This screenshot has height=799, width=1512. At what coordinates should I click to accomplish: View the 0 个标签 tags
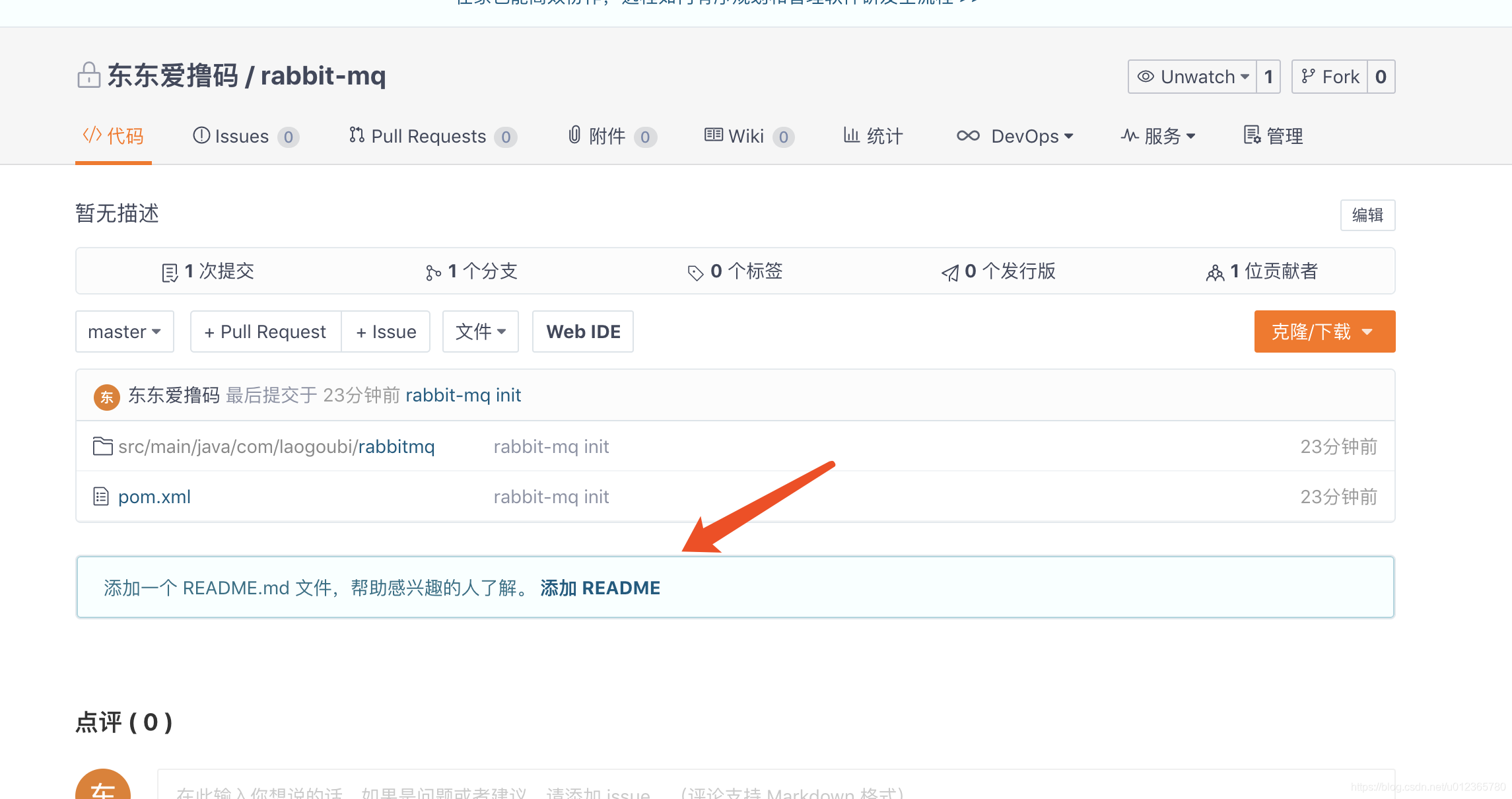coord(735,271)
